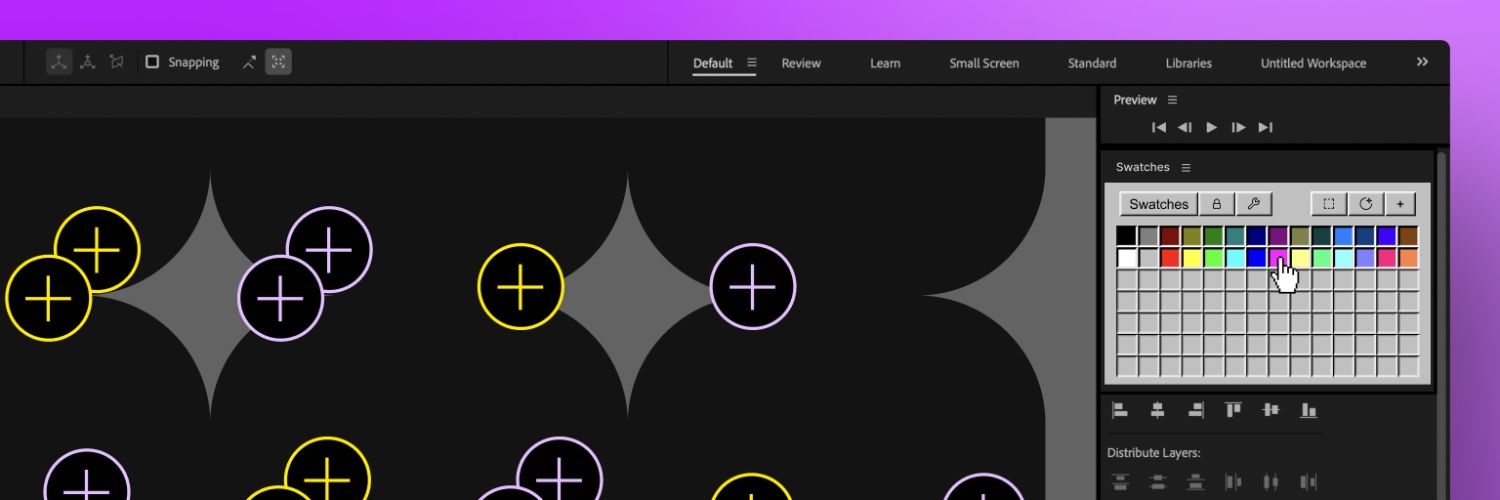Pick the orange swatch
This screenshot has width=1500, height=500.
tap(1409, 258)
